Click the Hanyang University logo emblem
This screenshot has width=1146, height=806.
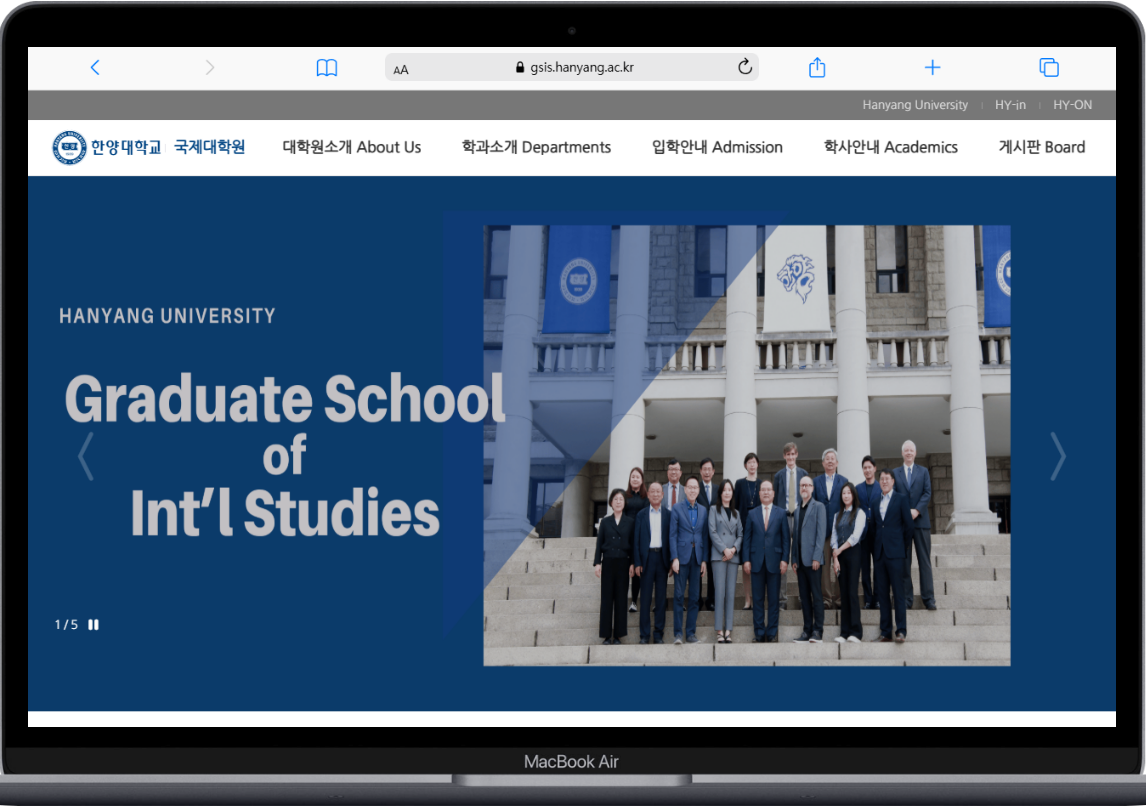[x=69, y=147]
